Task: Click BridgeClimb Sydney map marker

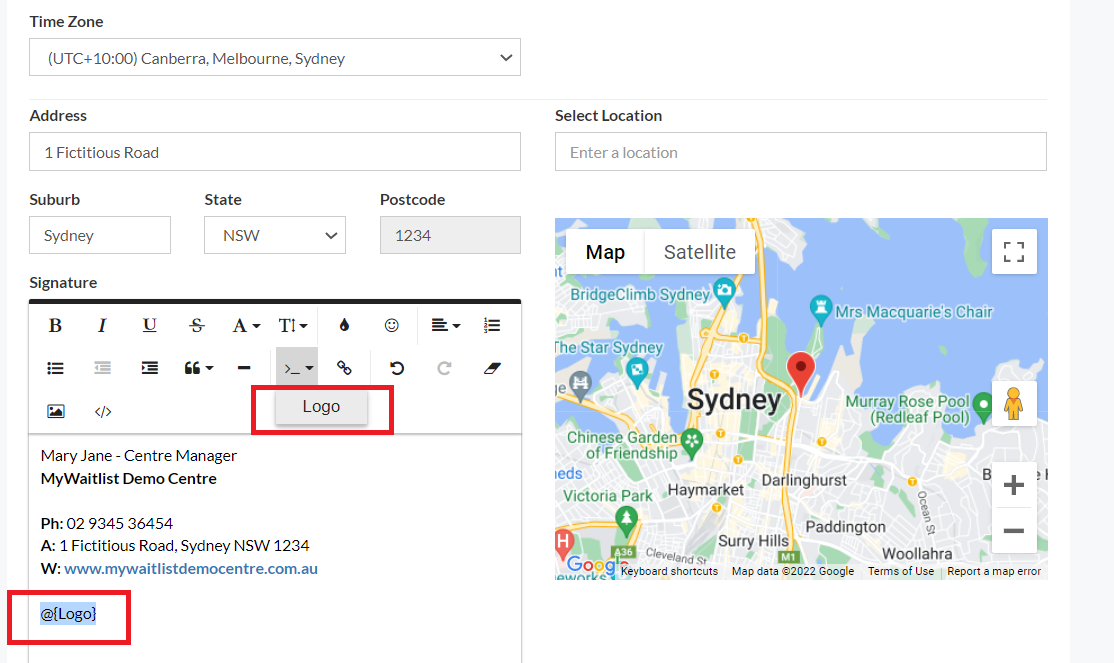Action: click(x=724, y=291)
